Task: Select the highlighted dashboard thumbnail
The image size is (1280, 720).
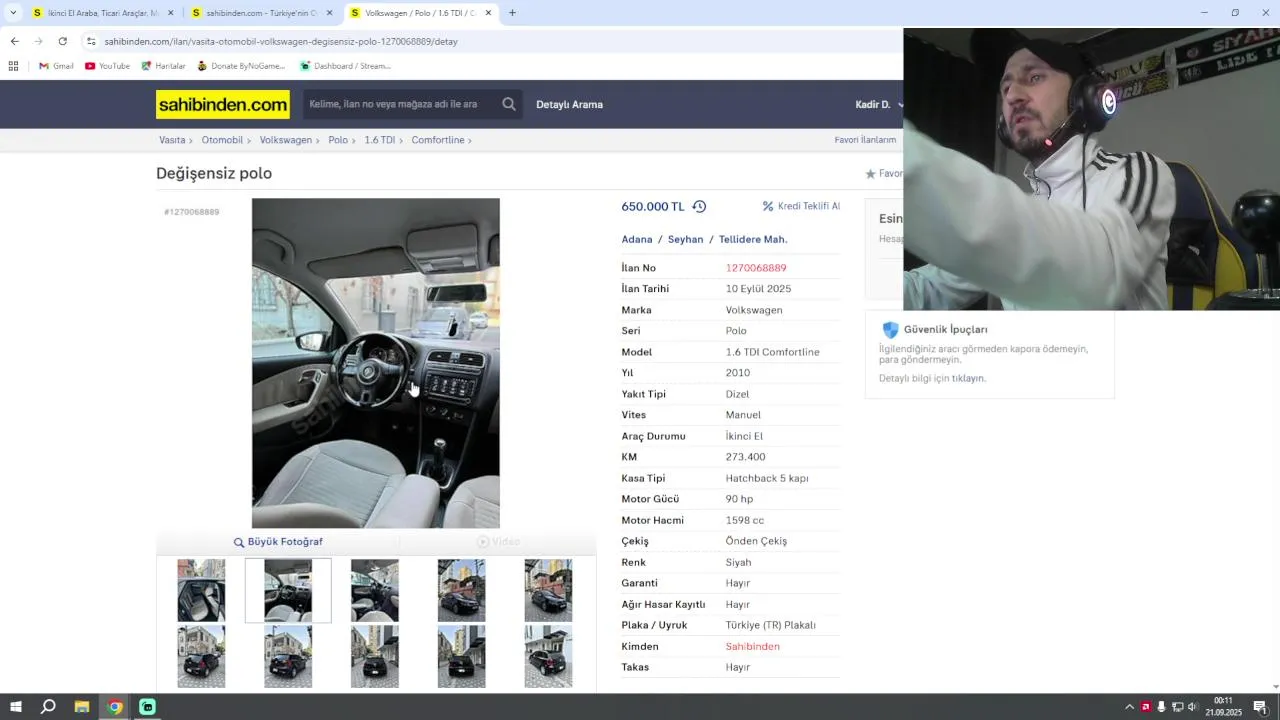Action: click(288, 590)
